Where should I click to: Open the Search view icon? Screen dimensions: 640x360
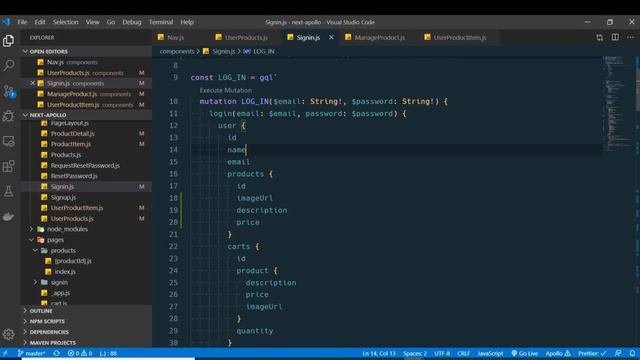point(9,65)
